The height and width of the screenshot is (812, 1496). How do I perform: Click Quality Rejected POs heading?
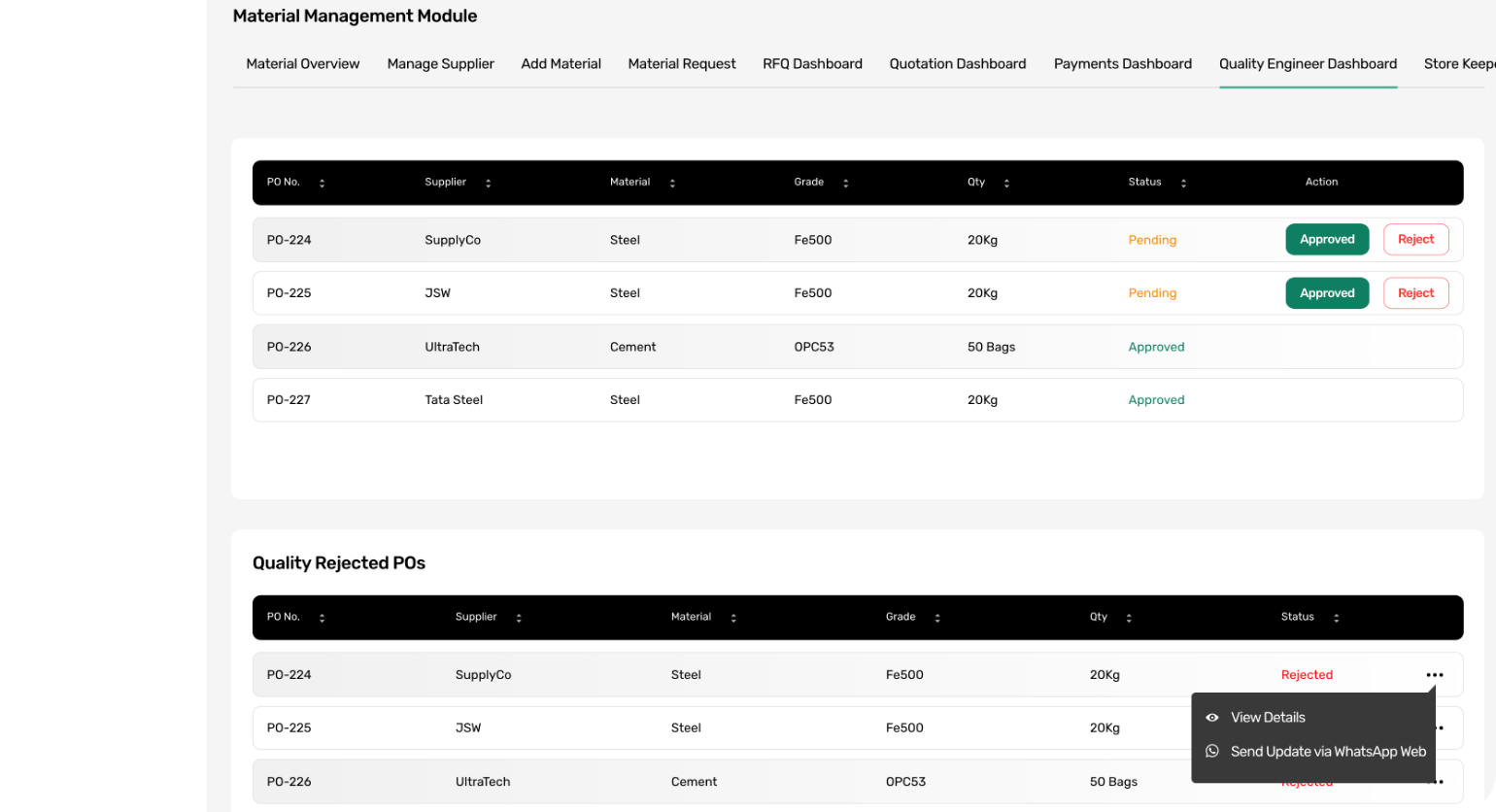coord(339,563)
